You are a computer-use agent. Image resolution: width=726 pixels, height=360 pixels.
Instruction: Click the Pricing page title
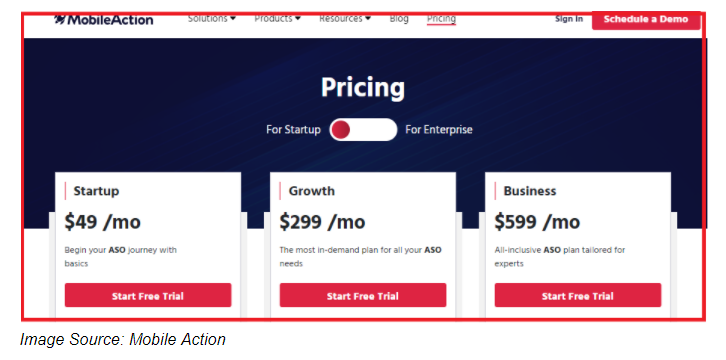(363, 87)
